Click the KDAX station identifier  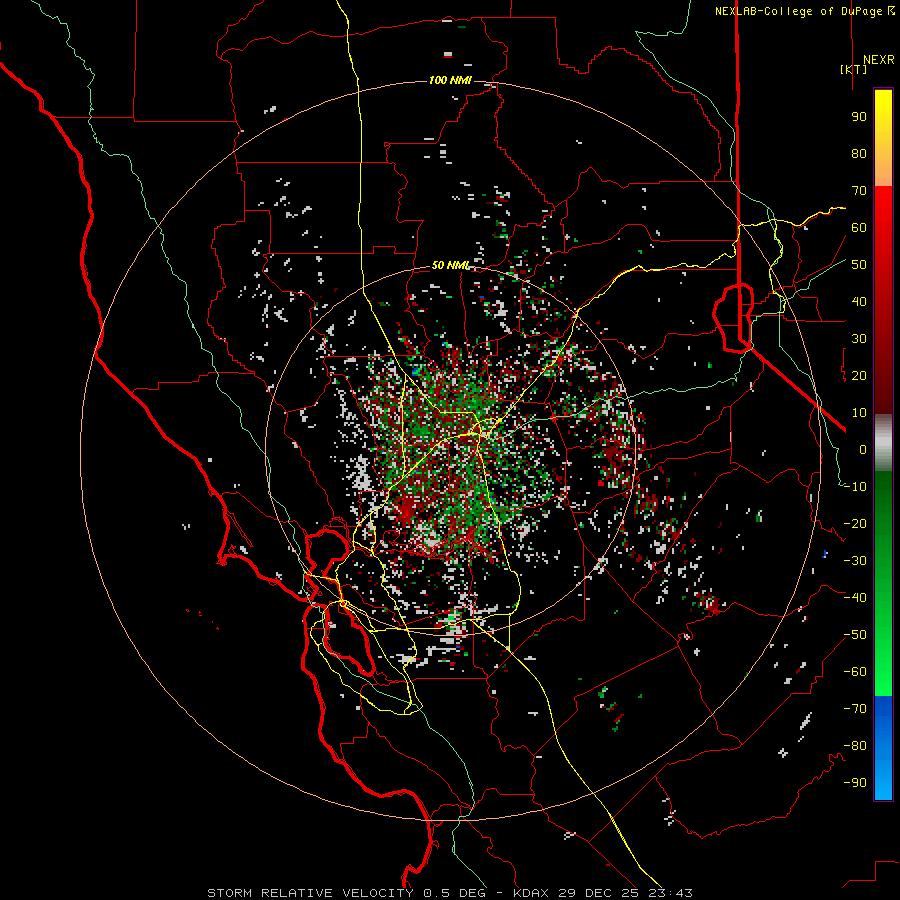531,893
